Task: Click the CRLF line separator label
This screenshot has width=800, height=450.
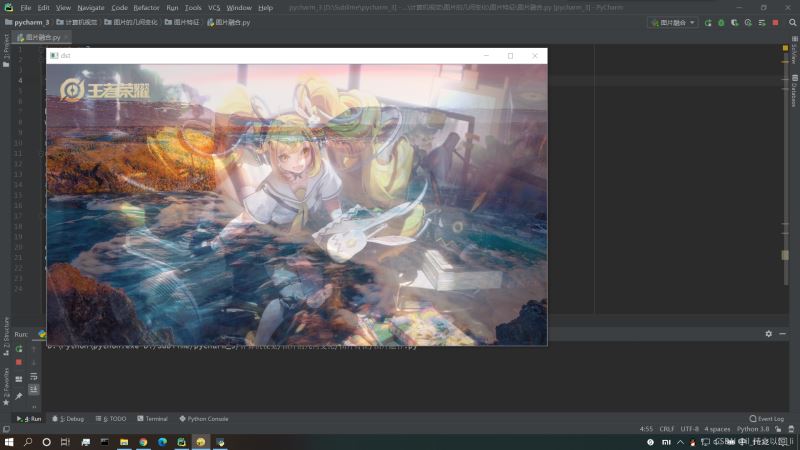Action: click(x=666, y=429)
